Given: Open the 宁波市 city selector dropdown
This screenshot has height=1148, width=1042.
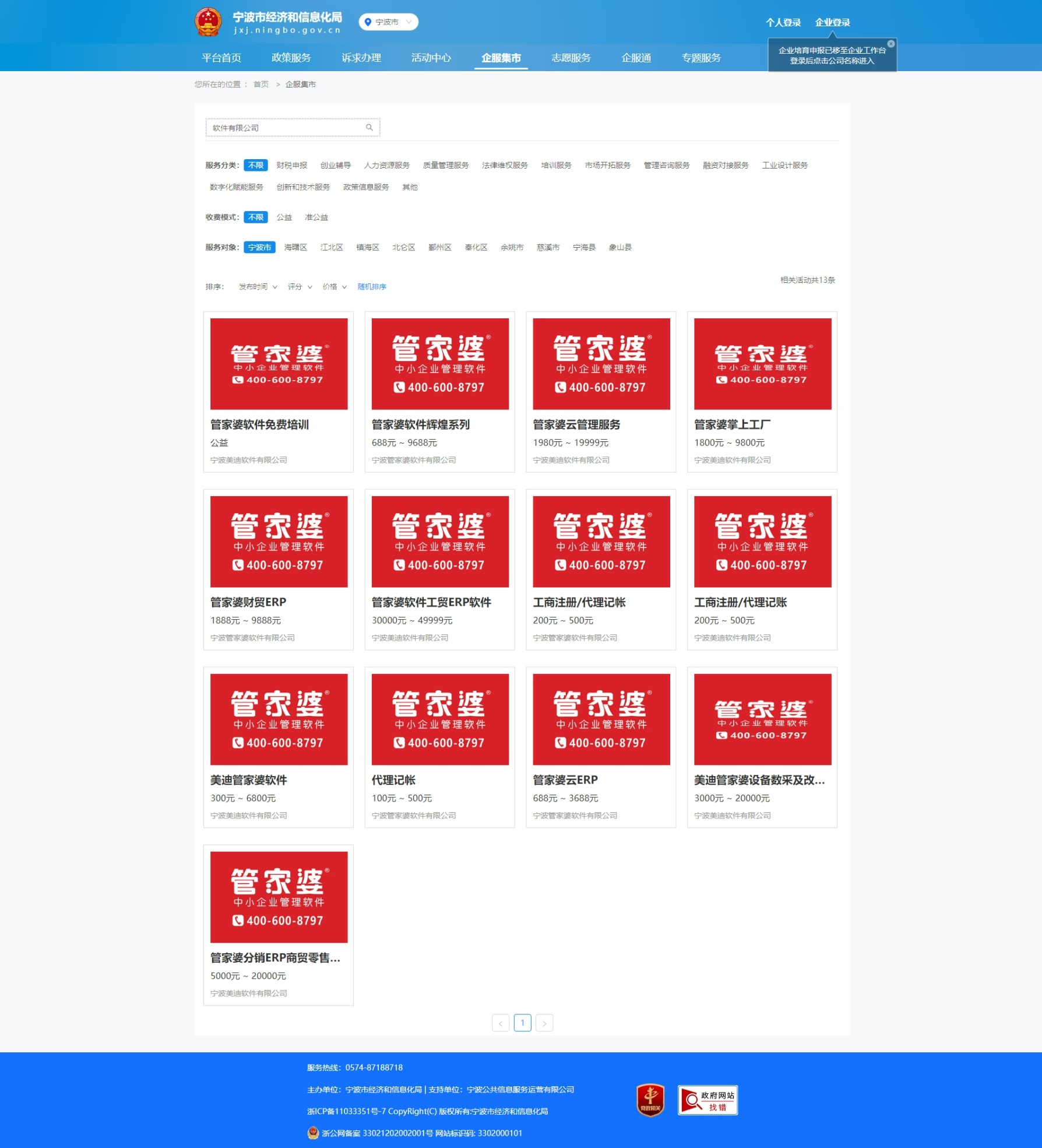Looking at the screenshot, I should (x=388, y=22).
